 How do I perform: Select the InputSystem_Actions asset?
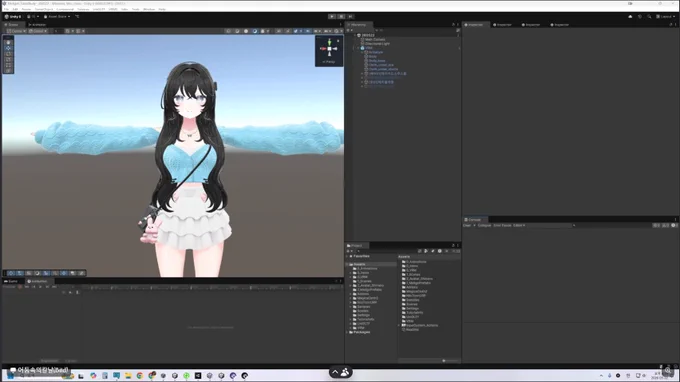click(x=422, y=326)
